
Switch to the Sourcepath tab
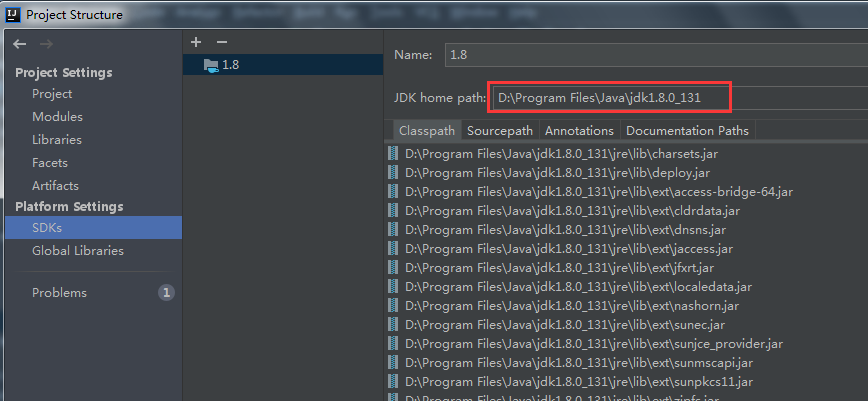coord(500,131)
